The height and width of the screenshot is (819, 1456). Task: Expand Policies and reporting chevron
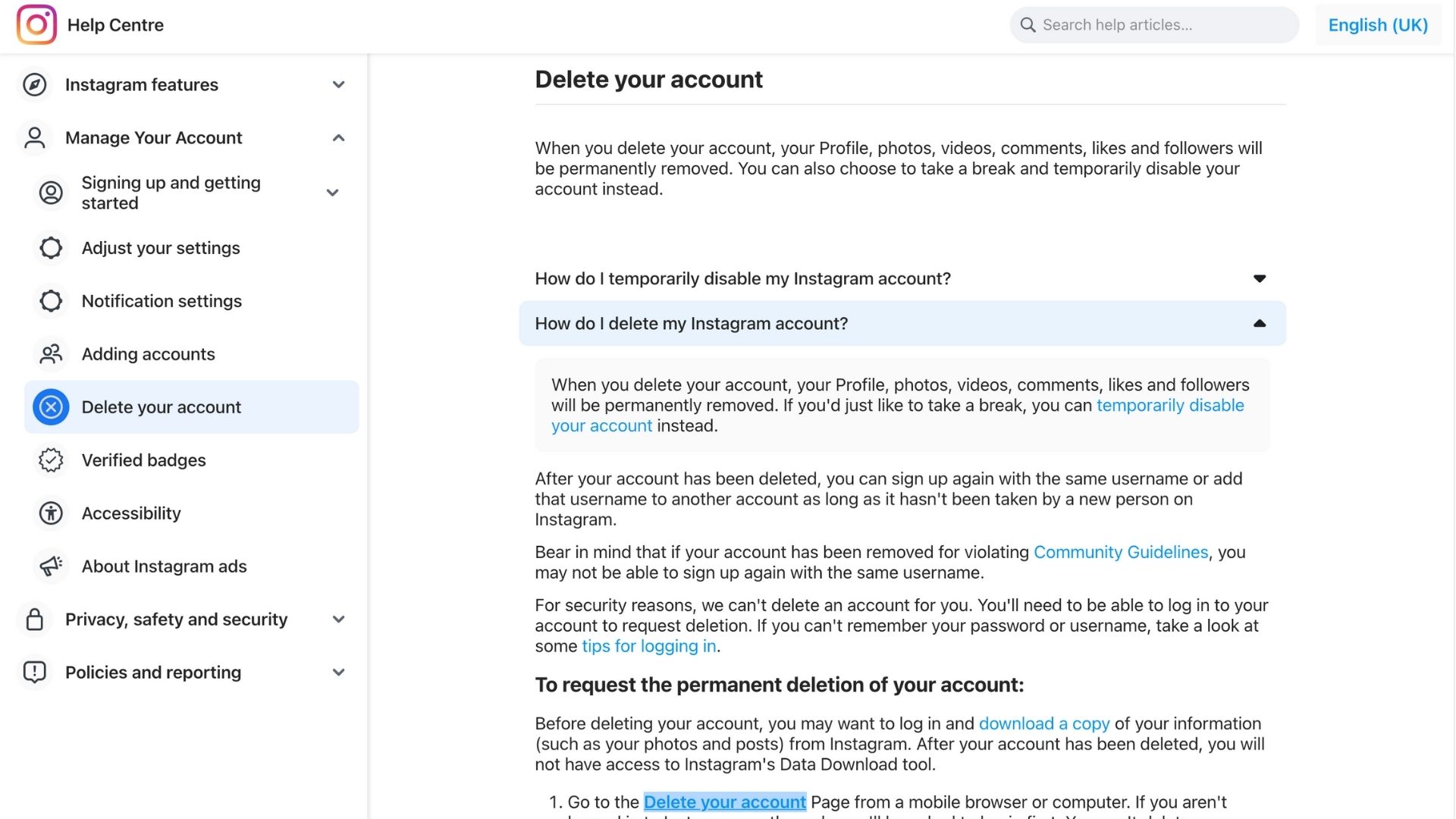click(x=339, y=673)
